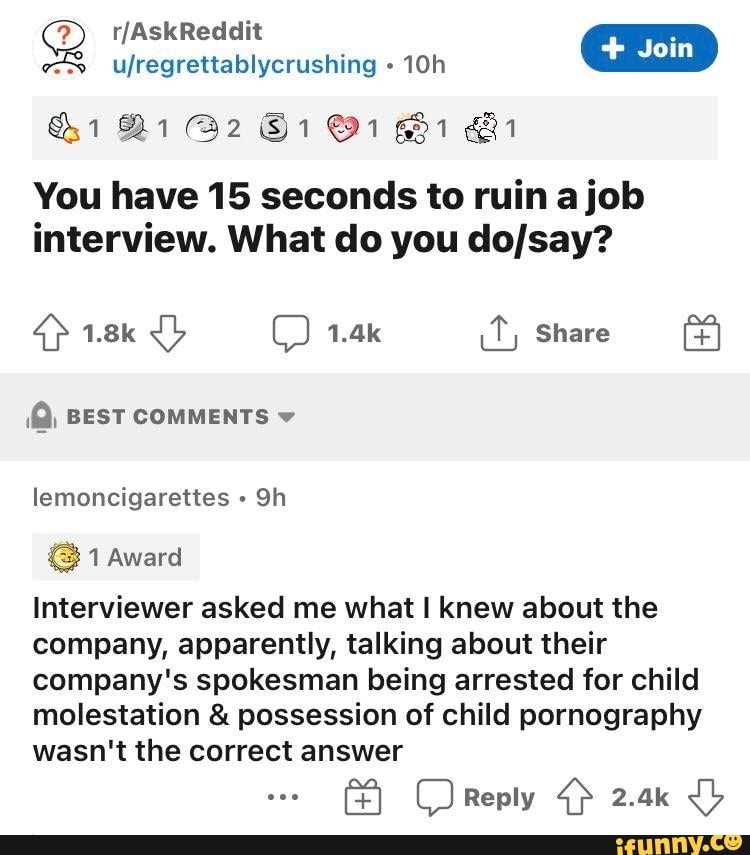Click the hugging Snoo award icon
750x855 pixels.
coord(480,127)
